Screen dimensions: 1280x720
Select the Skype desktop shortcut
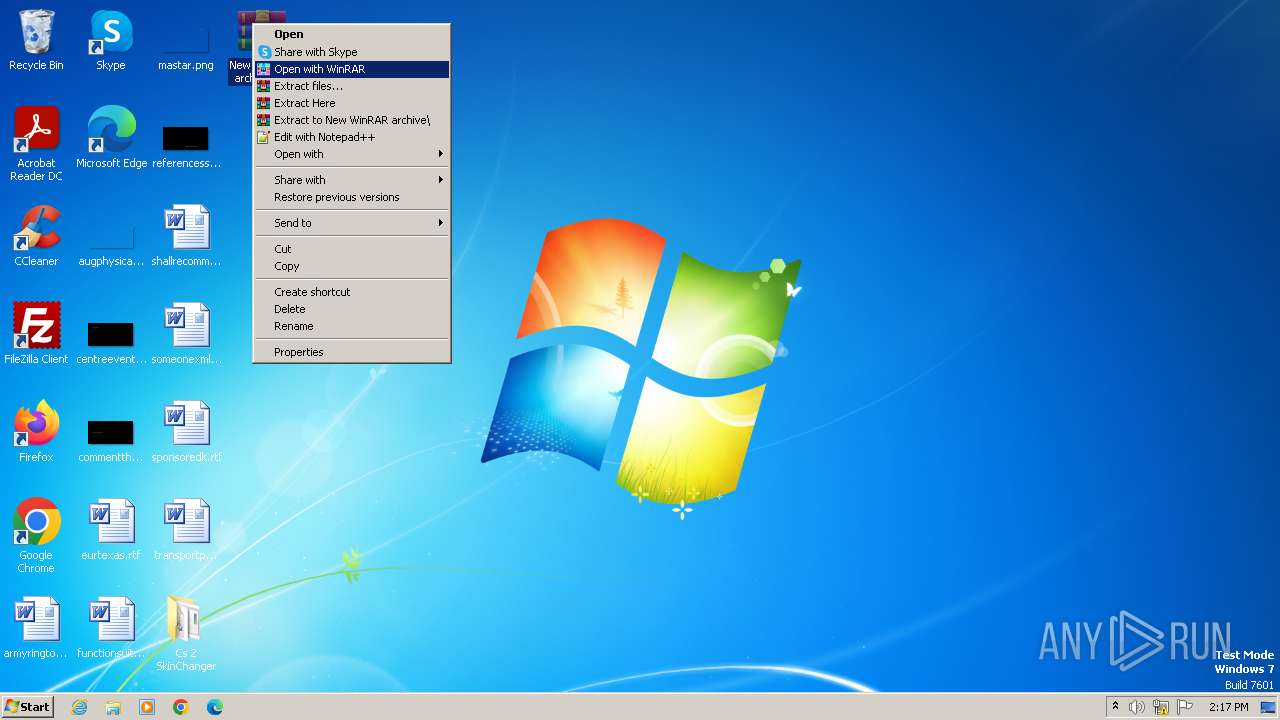[111, 40]
